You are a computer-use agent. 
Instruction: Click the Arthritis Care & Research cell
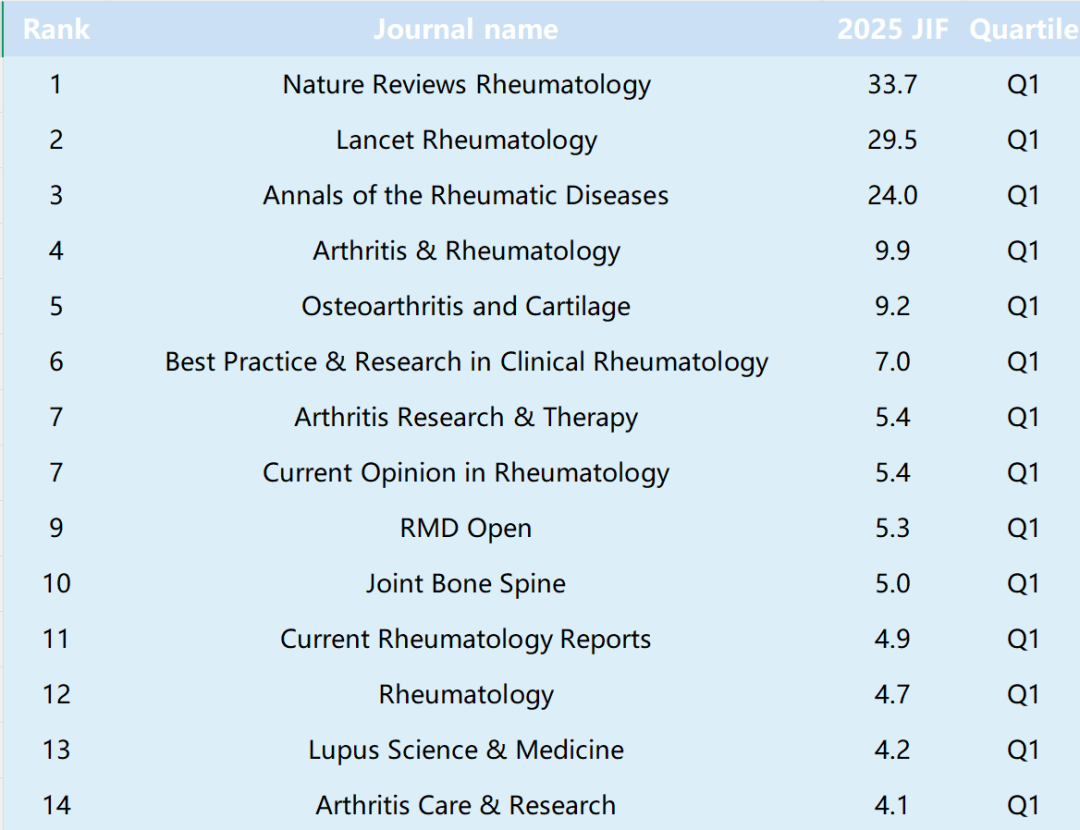tap(466, 805)
